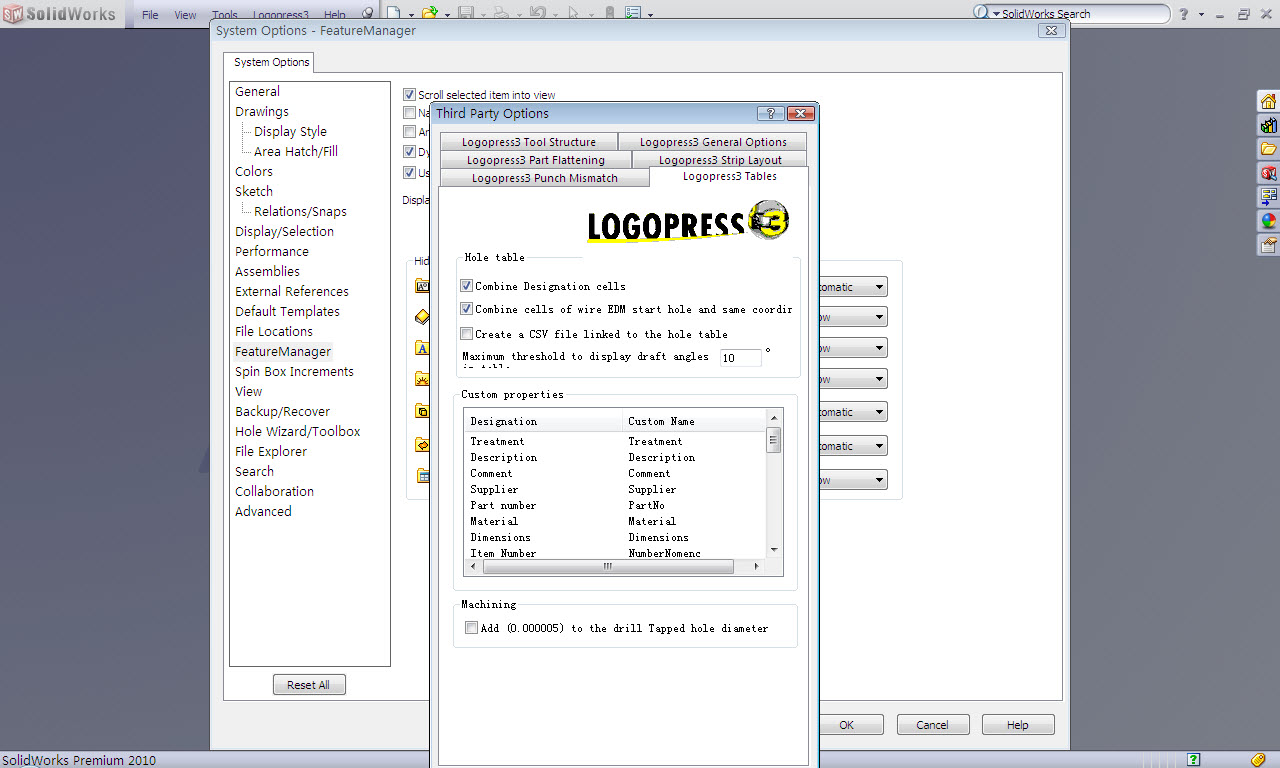The width and height of the screenshot is (1280, 768).
Task: Open the sixth dropdown showing Automatic
Action: 853,446
